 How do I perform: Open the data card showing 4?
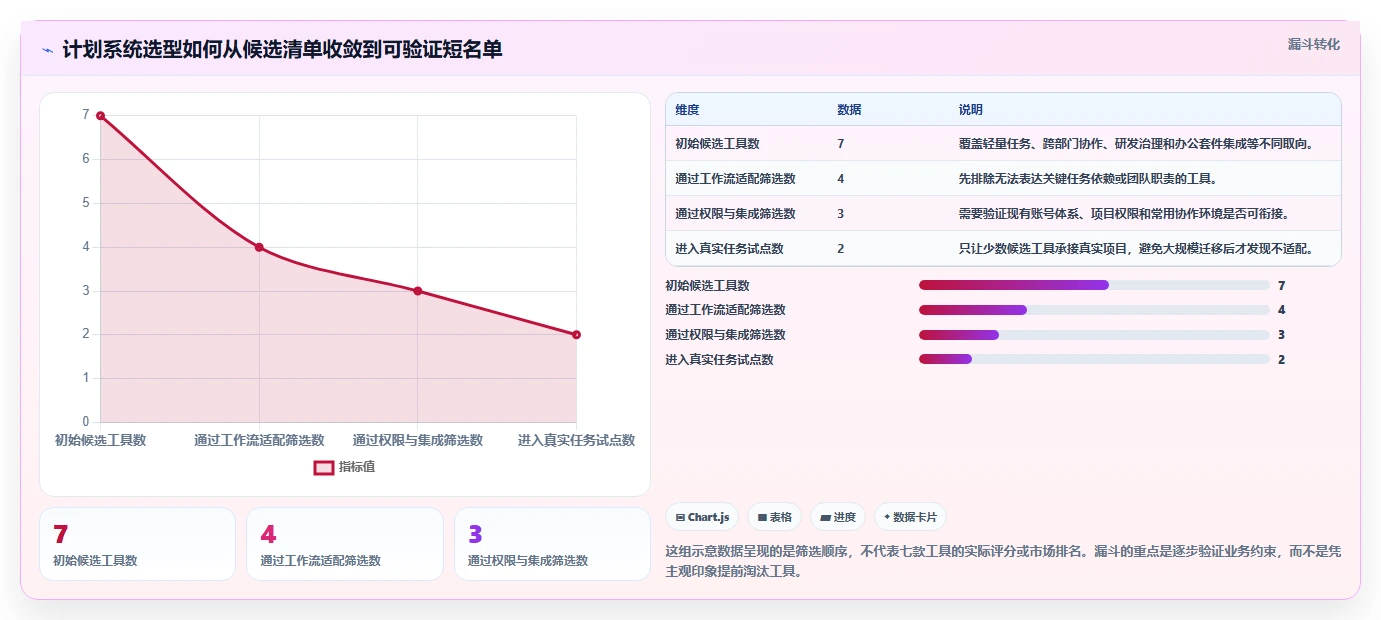345,544
